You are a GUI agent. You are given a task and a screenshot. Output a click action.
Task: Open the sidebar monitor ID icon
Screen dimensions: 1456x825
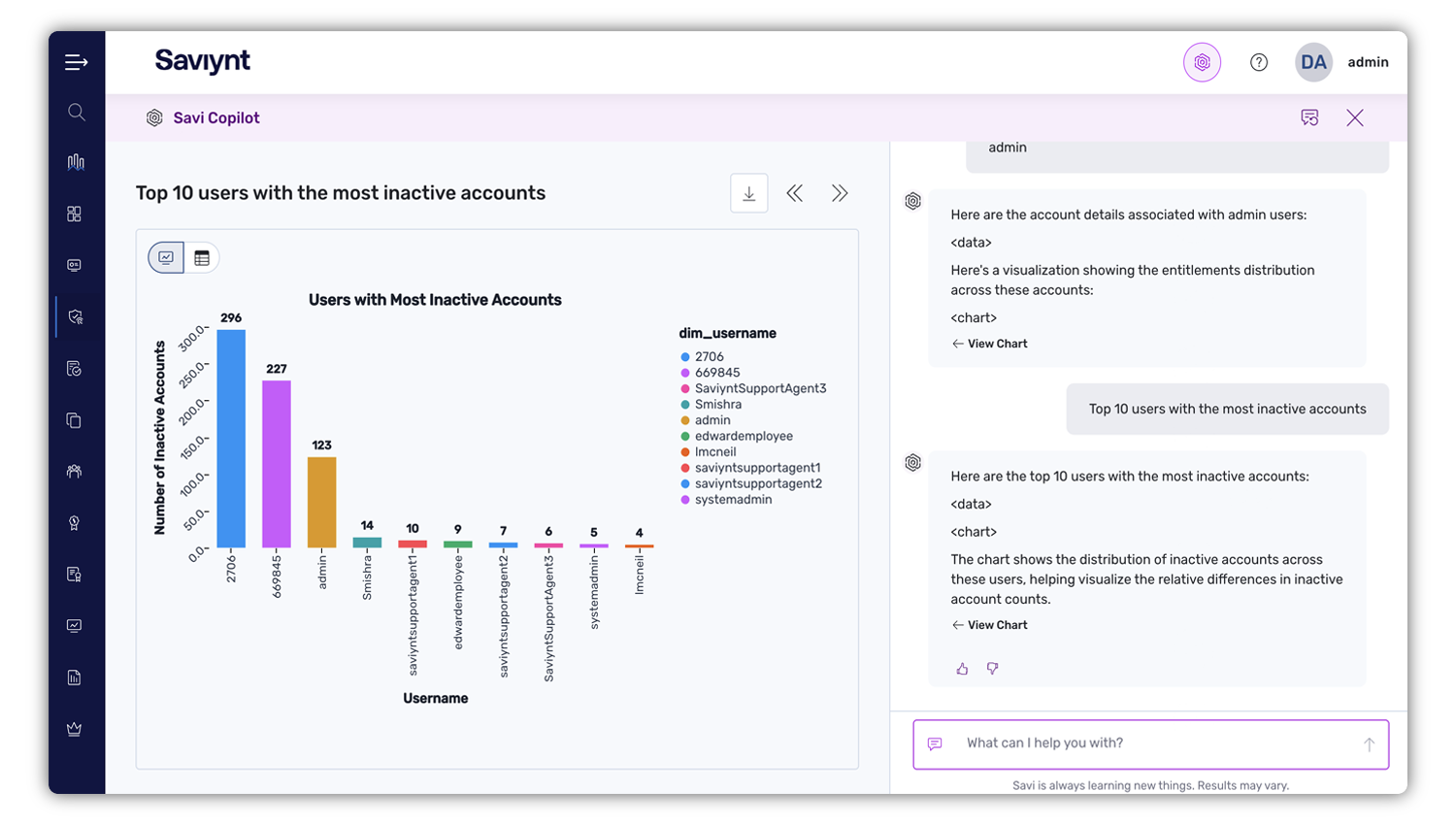[x=75, y=265]
